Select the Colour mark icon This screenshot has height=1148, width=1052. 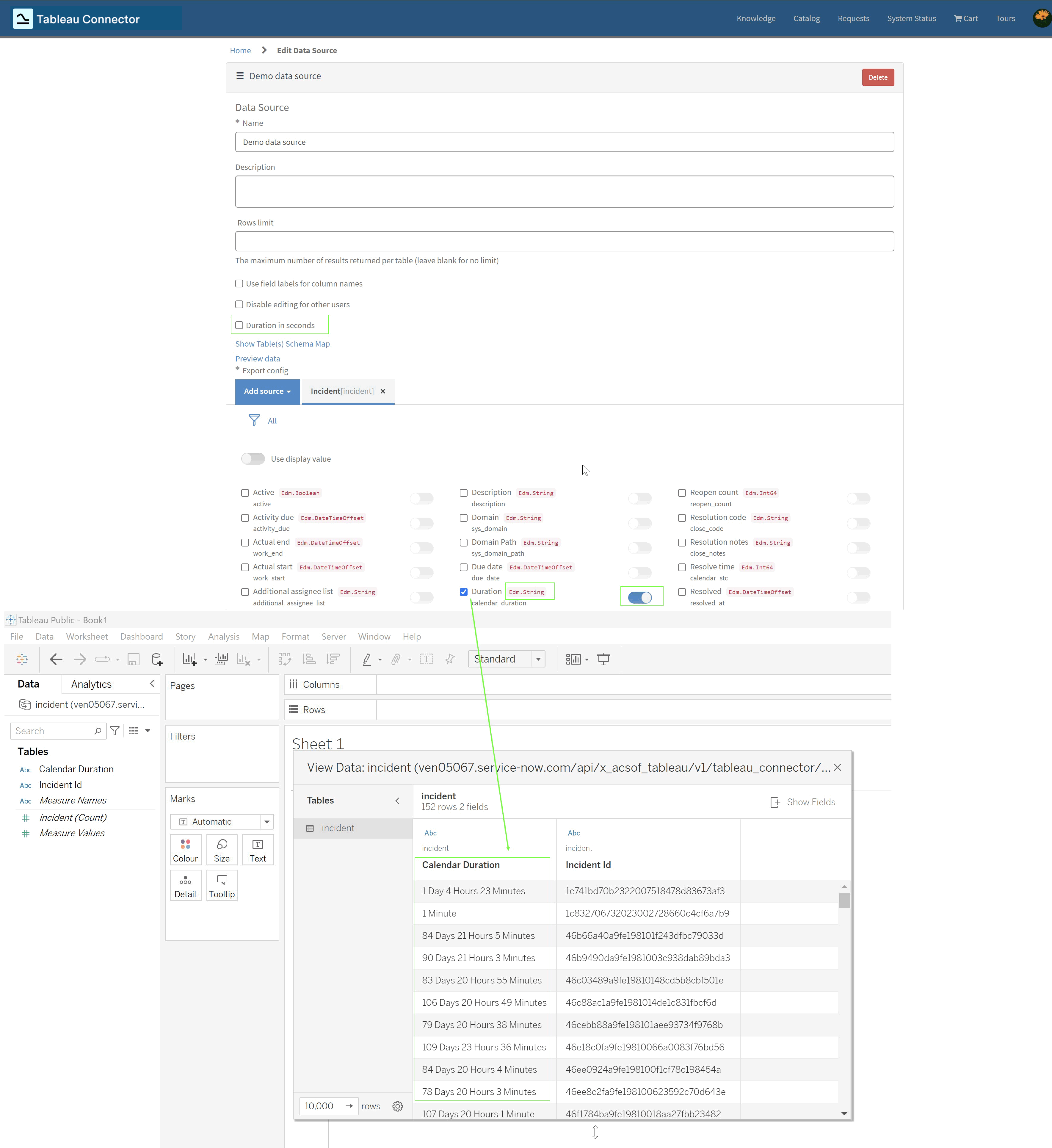click(x=185, y=850)
